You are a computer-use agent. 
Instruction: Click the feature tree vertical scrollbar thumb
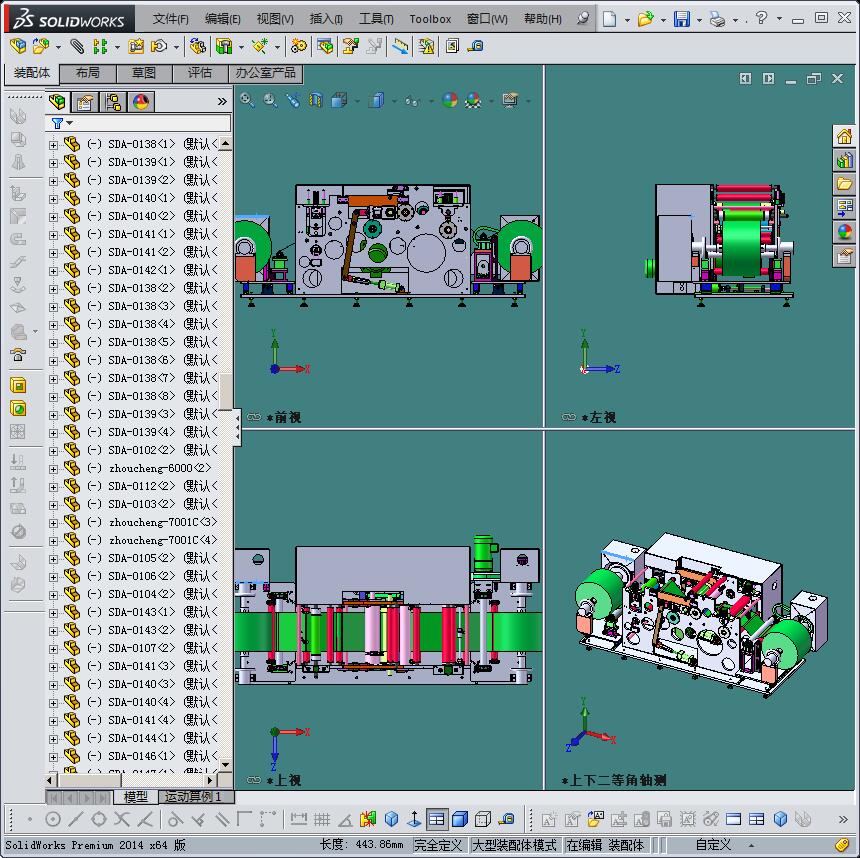click(225, 391)
